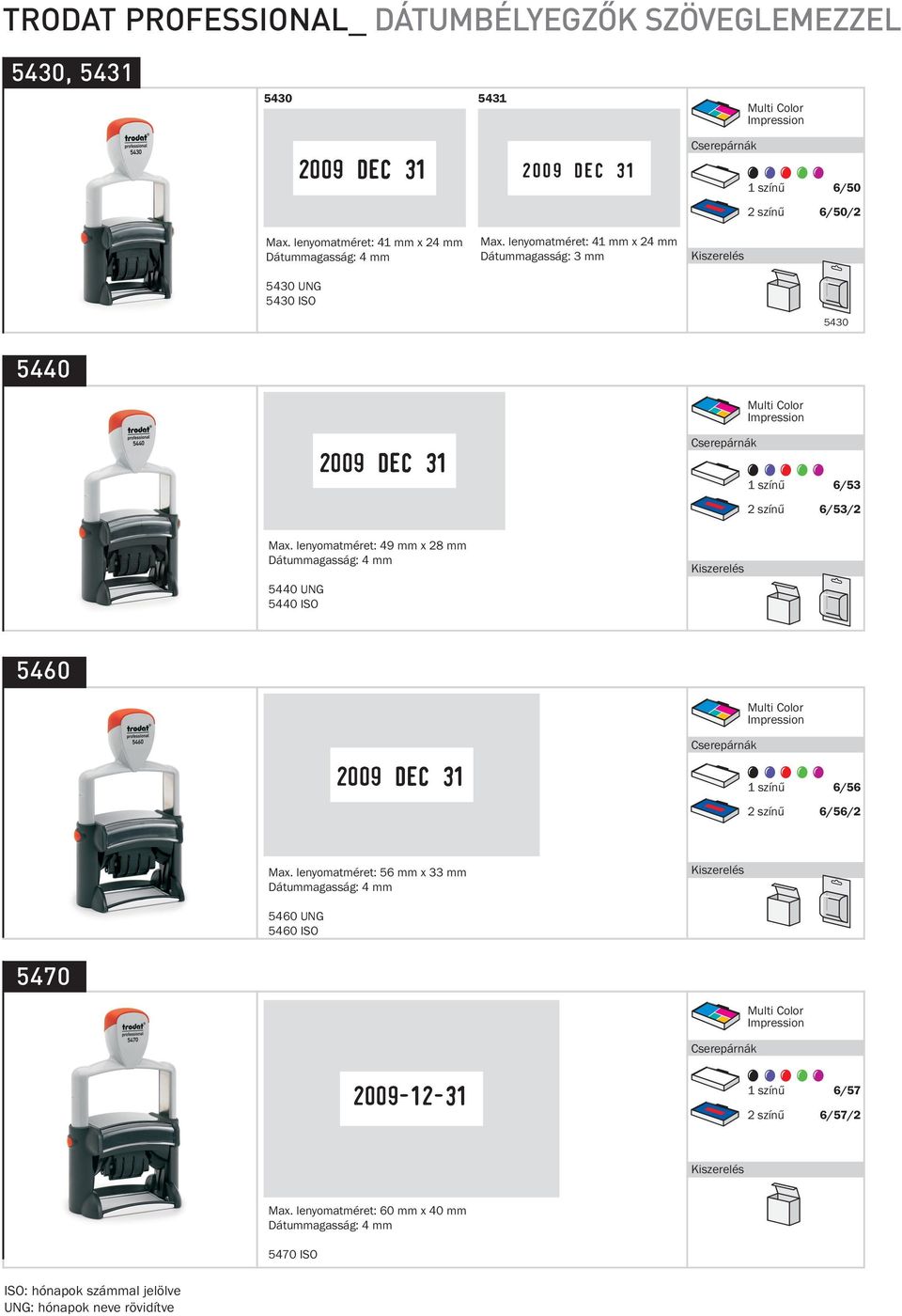Image resolution: width=902 pixels, height=1316 pixels.
Task: Click the white single-color pad icon 6/50
Action: (x=716, y=176)
